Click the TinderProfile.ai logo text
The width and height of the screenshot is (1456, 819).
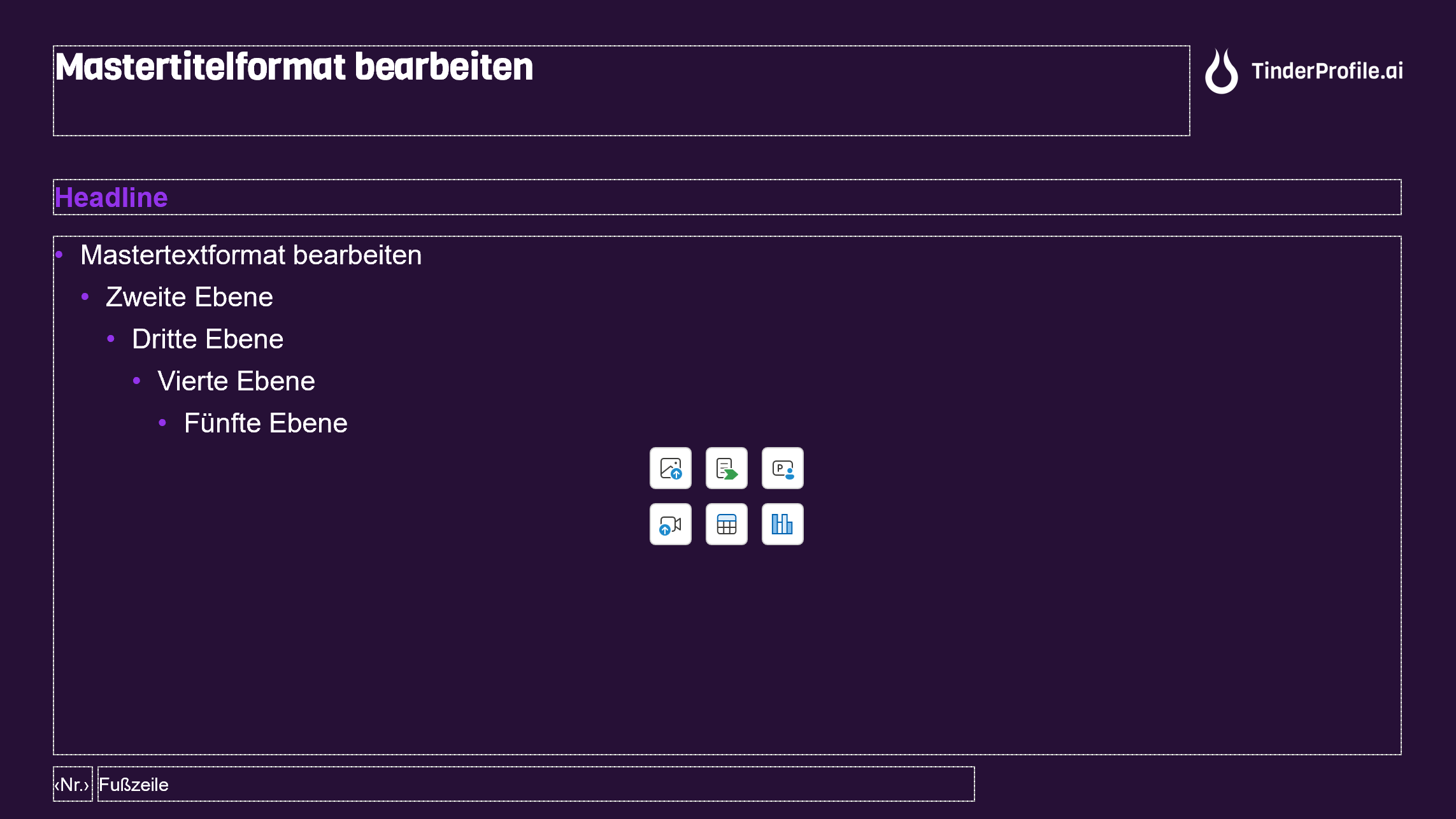coord(1327,71)
